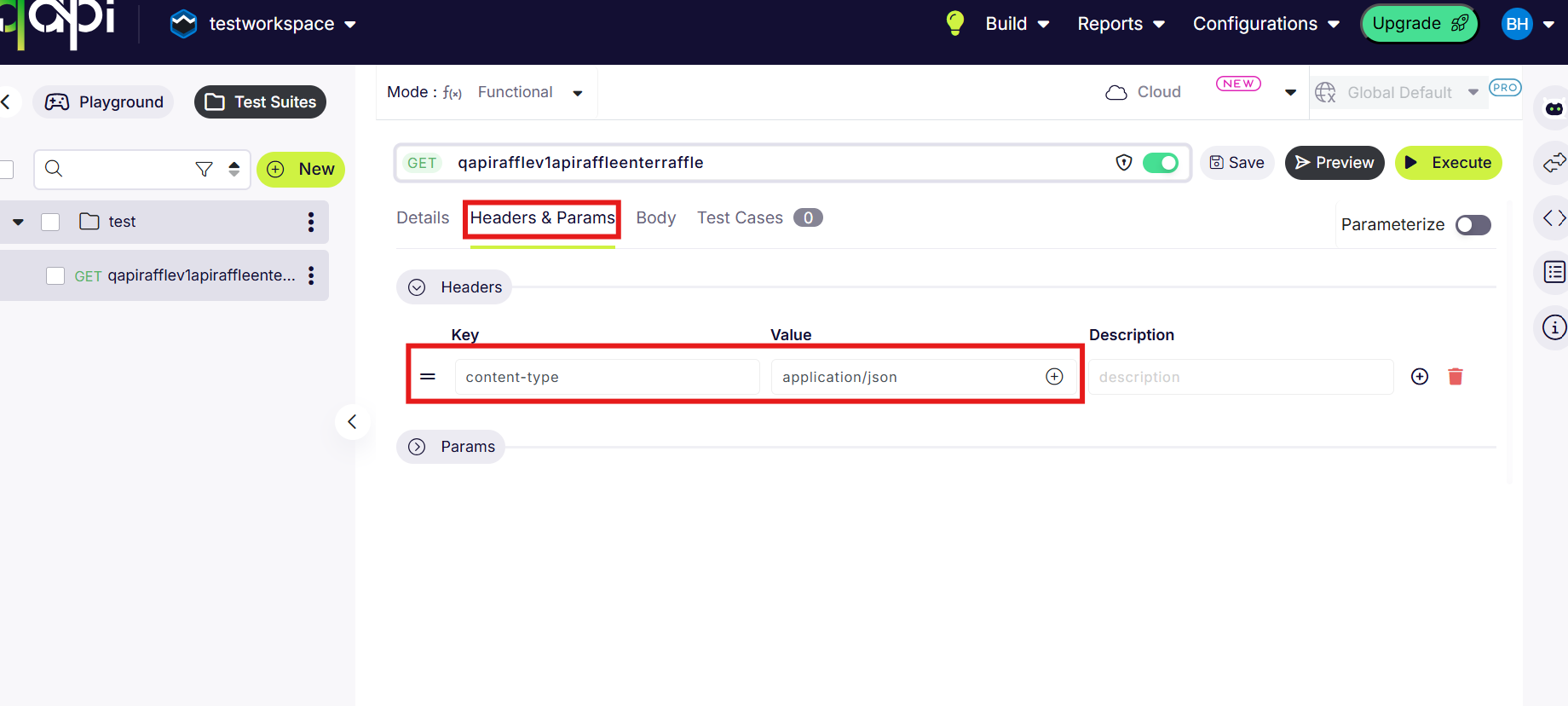The height and width of the screenshot is (706, 1568).
Task: Add a header row with plus icon
Action: click(1420, 377)
